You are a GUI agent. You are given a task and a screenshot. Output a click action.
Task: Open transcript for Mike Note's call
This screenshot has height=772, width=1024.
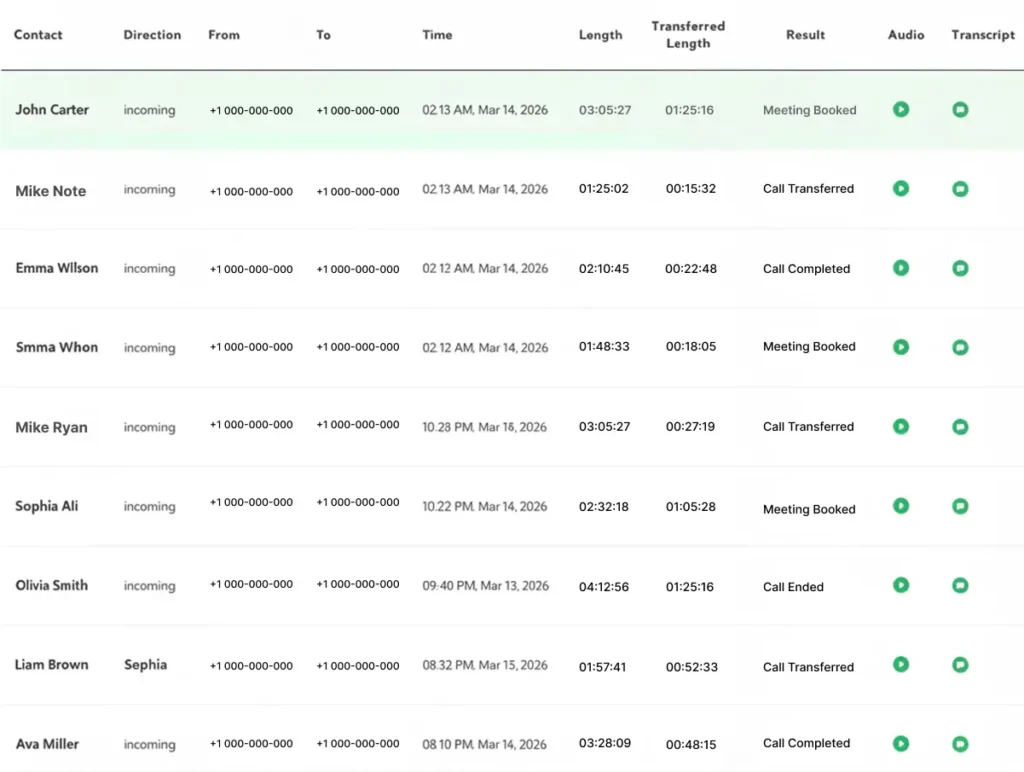coord(960,188)
